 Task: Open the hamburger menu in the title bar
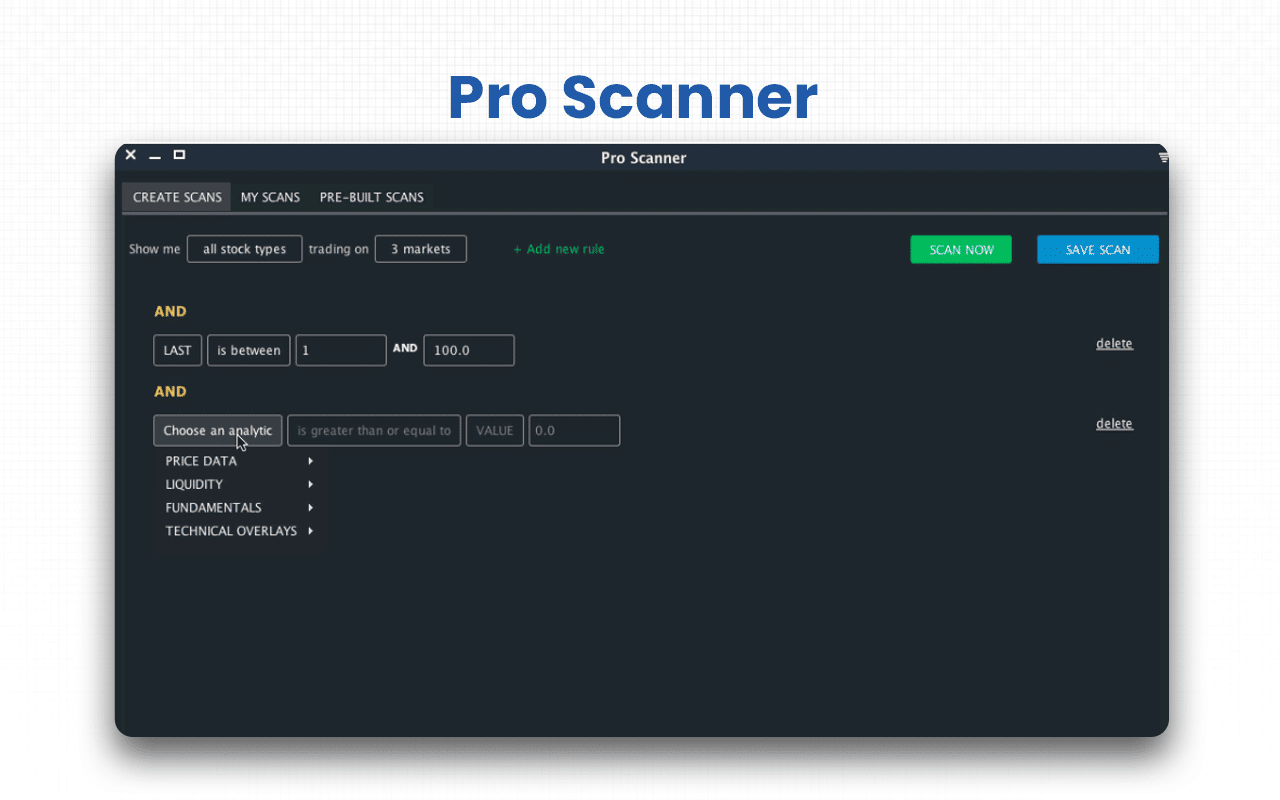tap(1162, 156)
